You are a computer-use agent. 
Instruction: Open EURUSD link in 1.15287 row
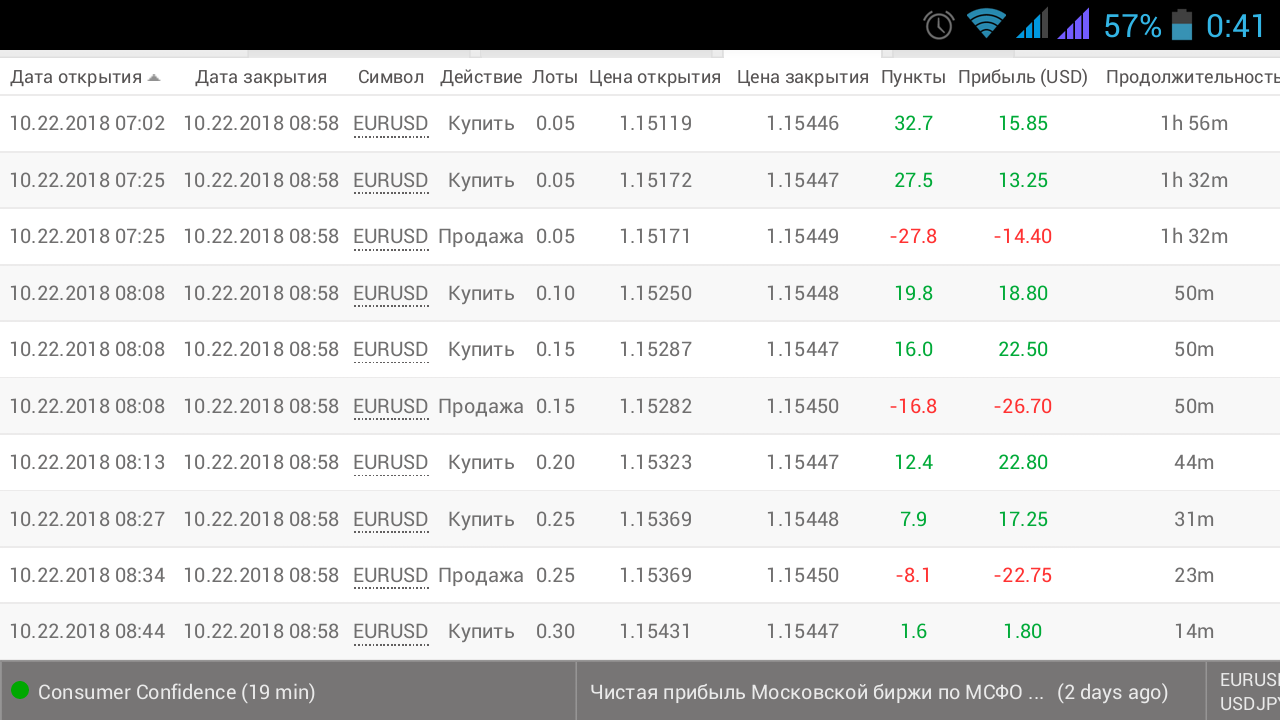point(391,350)
